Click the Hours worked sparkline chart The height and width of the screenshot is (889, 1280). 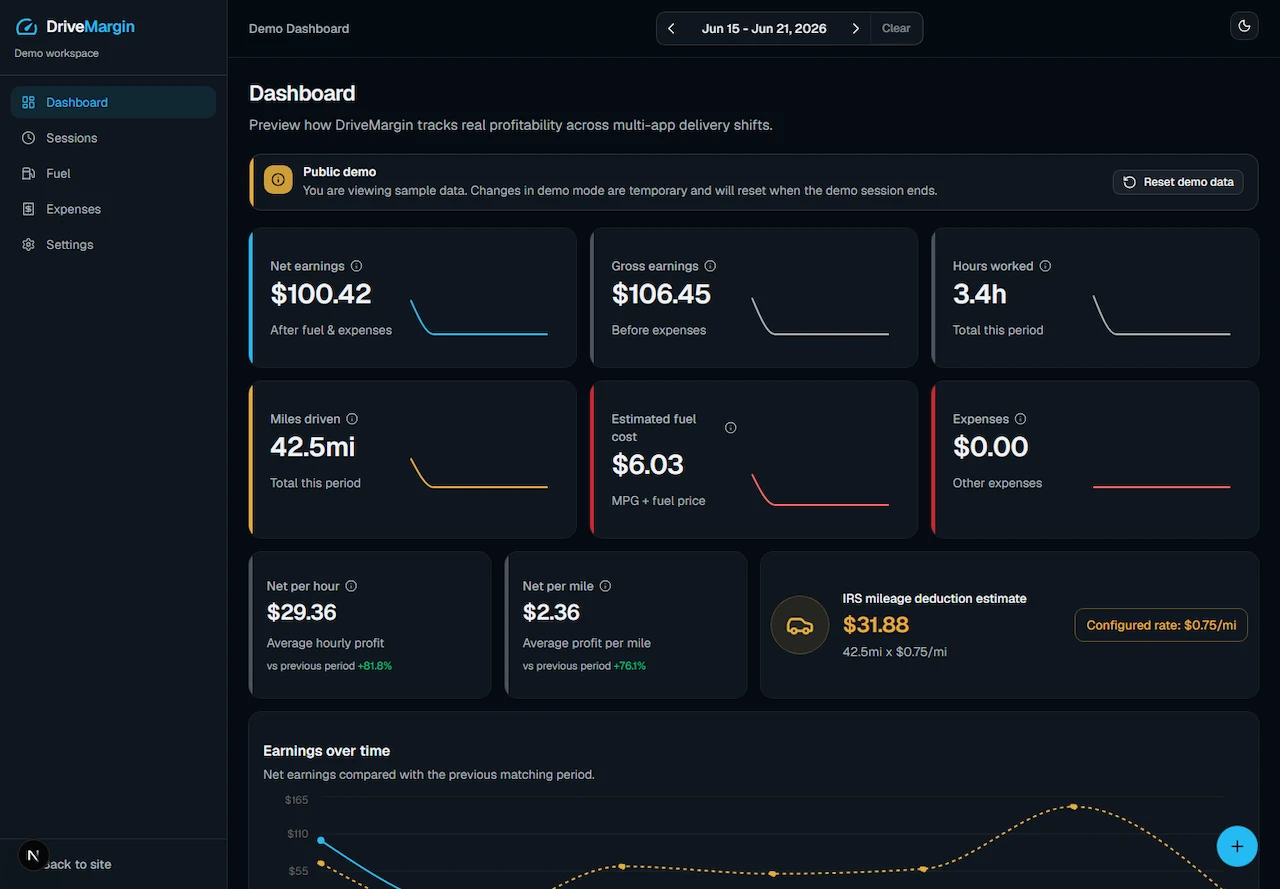1161,316
